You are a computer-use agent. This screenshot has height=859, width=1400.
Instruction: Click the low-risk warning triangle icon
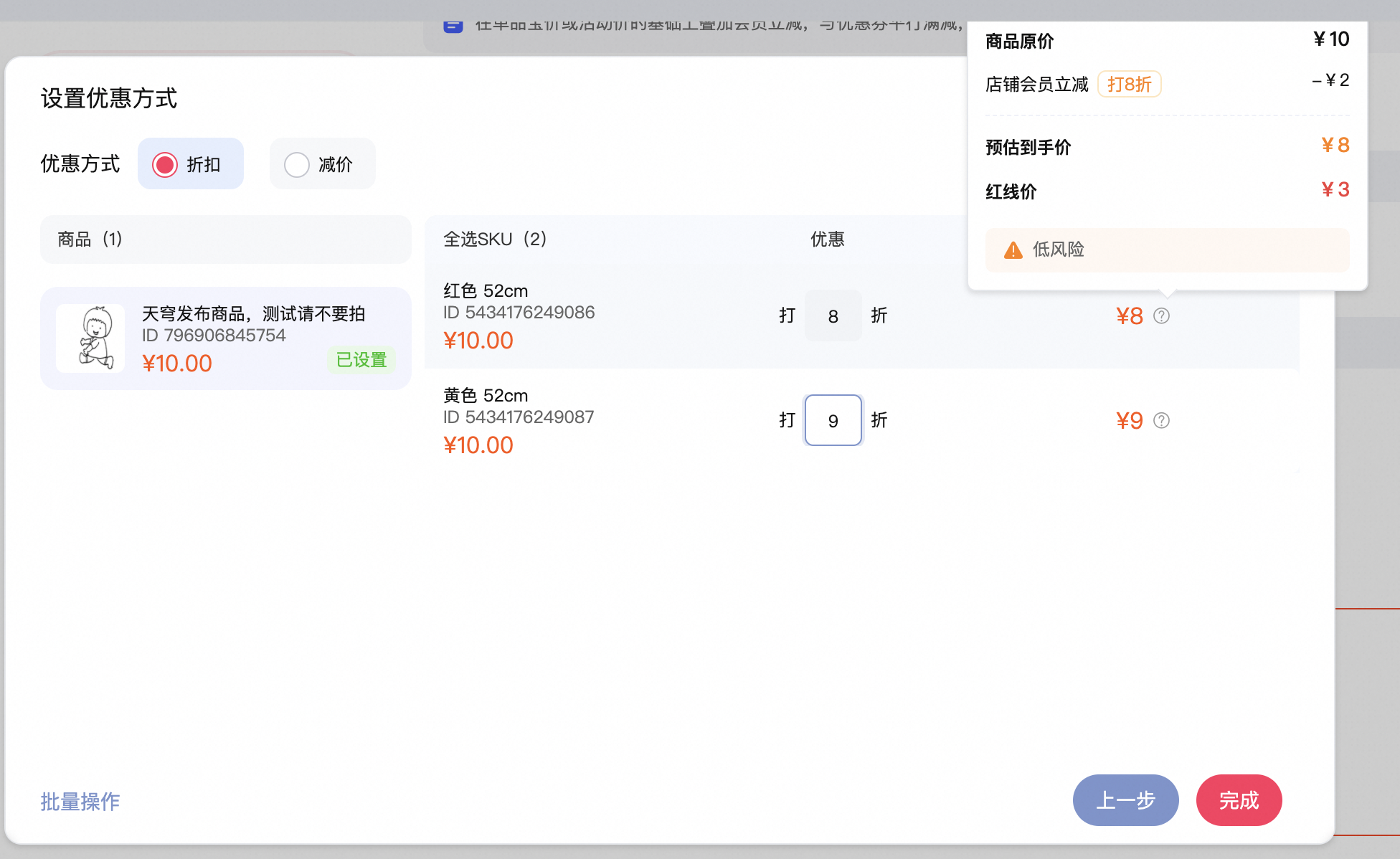pyautogui.click(x=1013, y=250)
